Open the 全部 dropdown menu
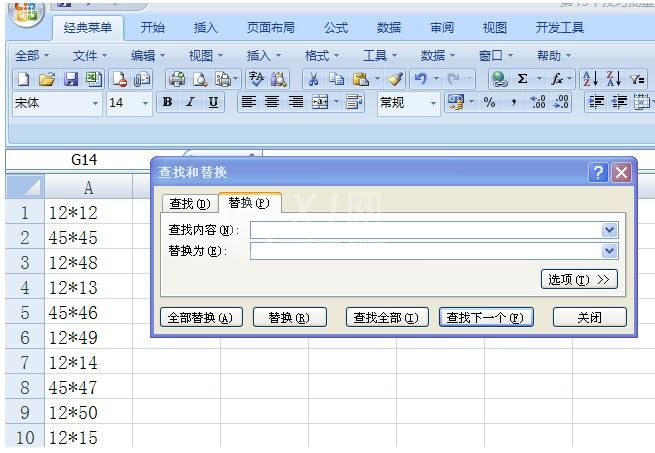Image resolution: width=655 pixels, height=453 pixels. [32, 56]
